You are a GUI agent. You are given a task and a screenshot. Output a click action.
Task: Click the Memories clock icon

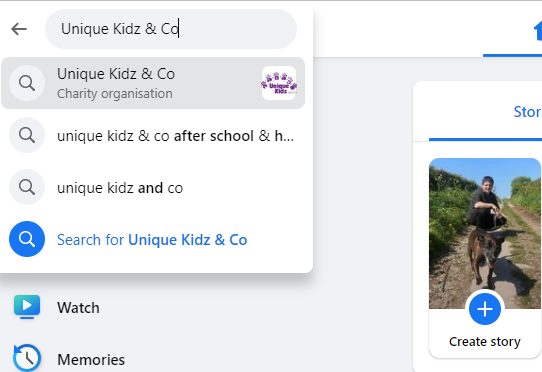(x=27, y=358)
